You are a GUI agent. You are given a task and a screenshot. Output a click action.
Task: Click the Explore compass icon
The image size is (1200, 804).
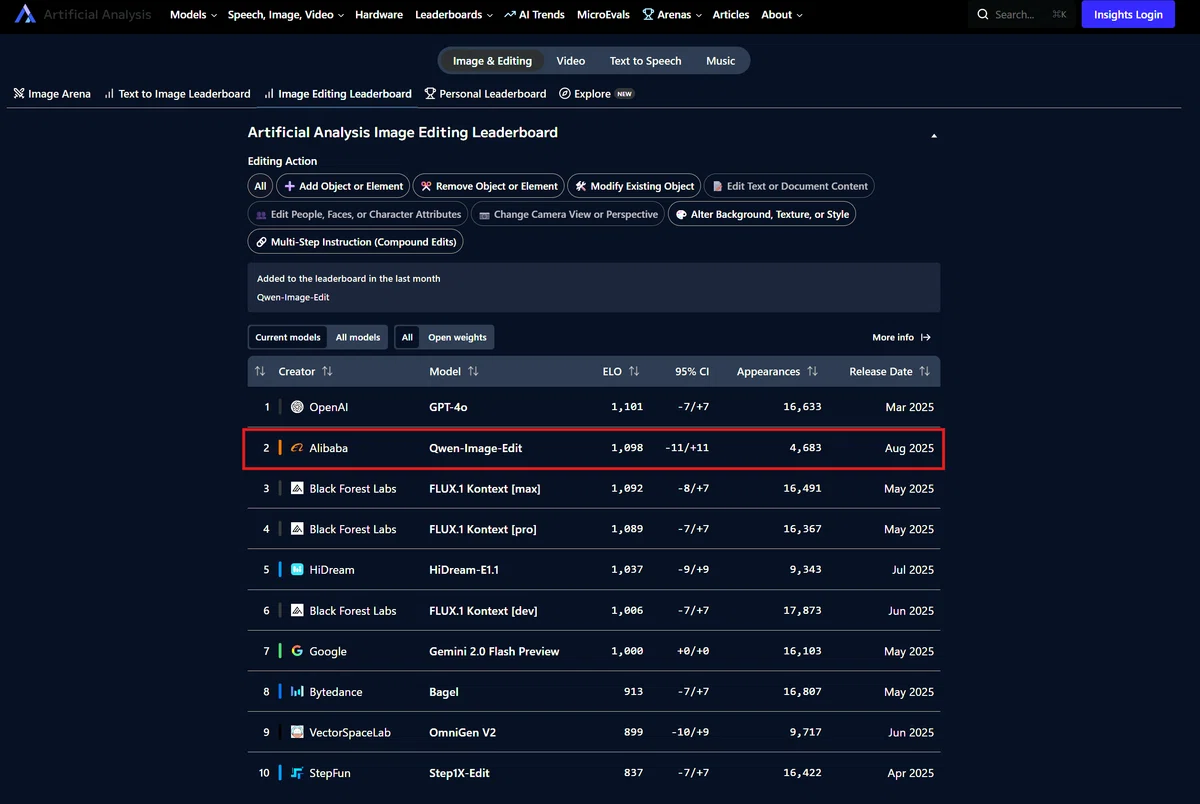[565, 94]
